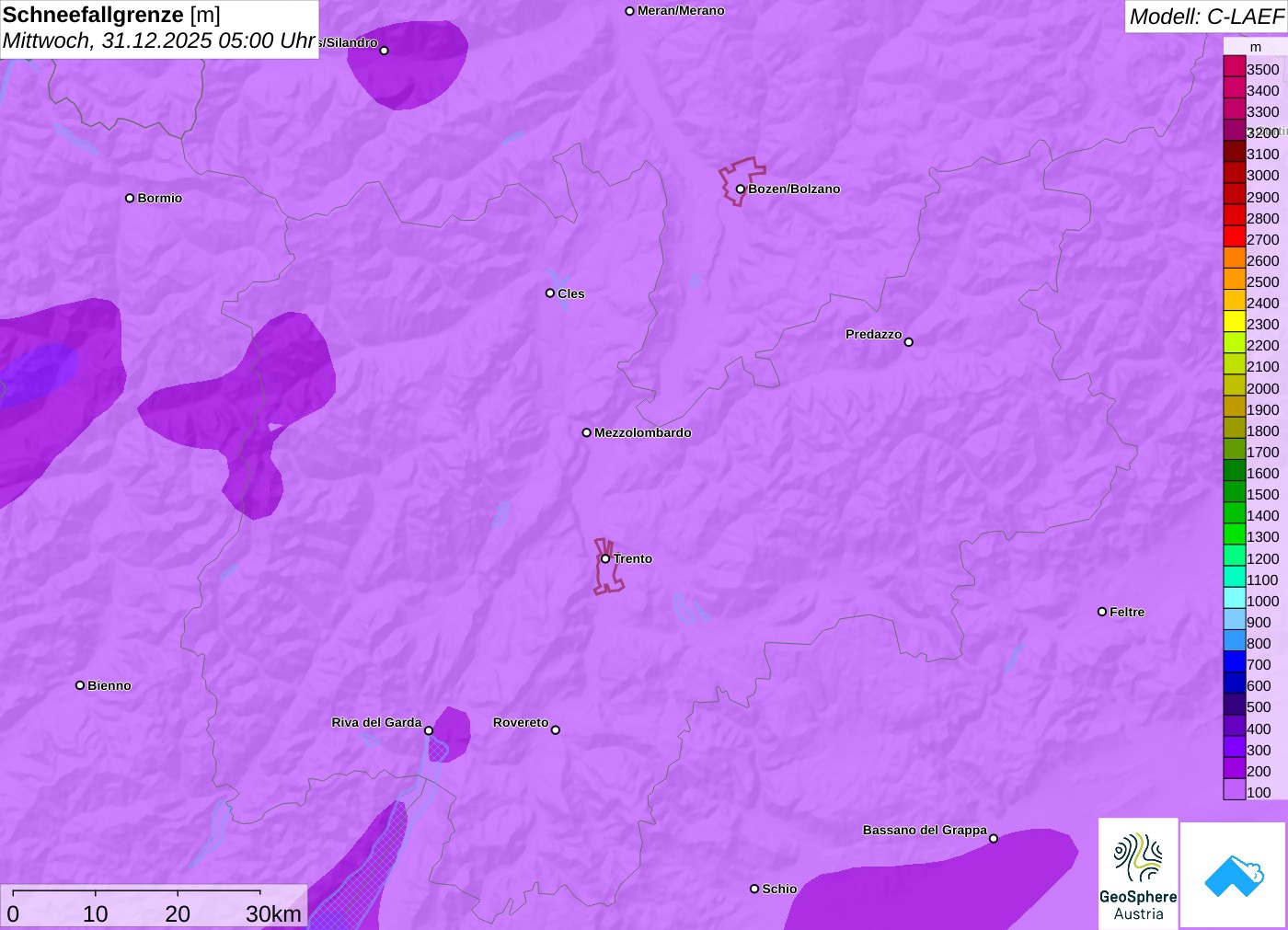Click the Riva del Garda marker dot

pyautogui.click(x=429, y=730)
